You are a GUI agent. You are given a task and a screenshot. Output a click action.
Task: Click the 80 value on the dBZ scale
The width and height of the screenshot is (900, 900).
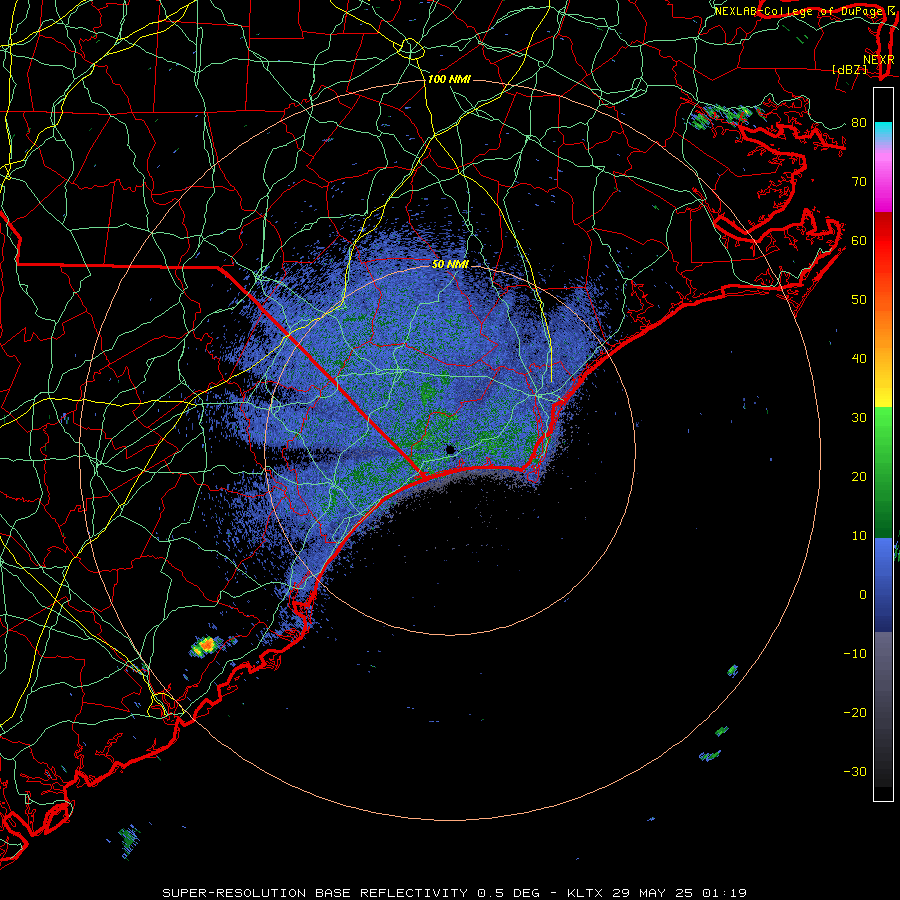pos(859,123)
